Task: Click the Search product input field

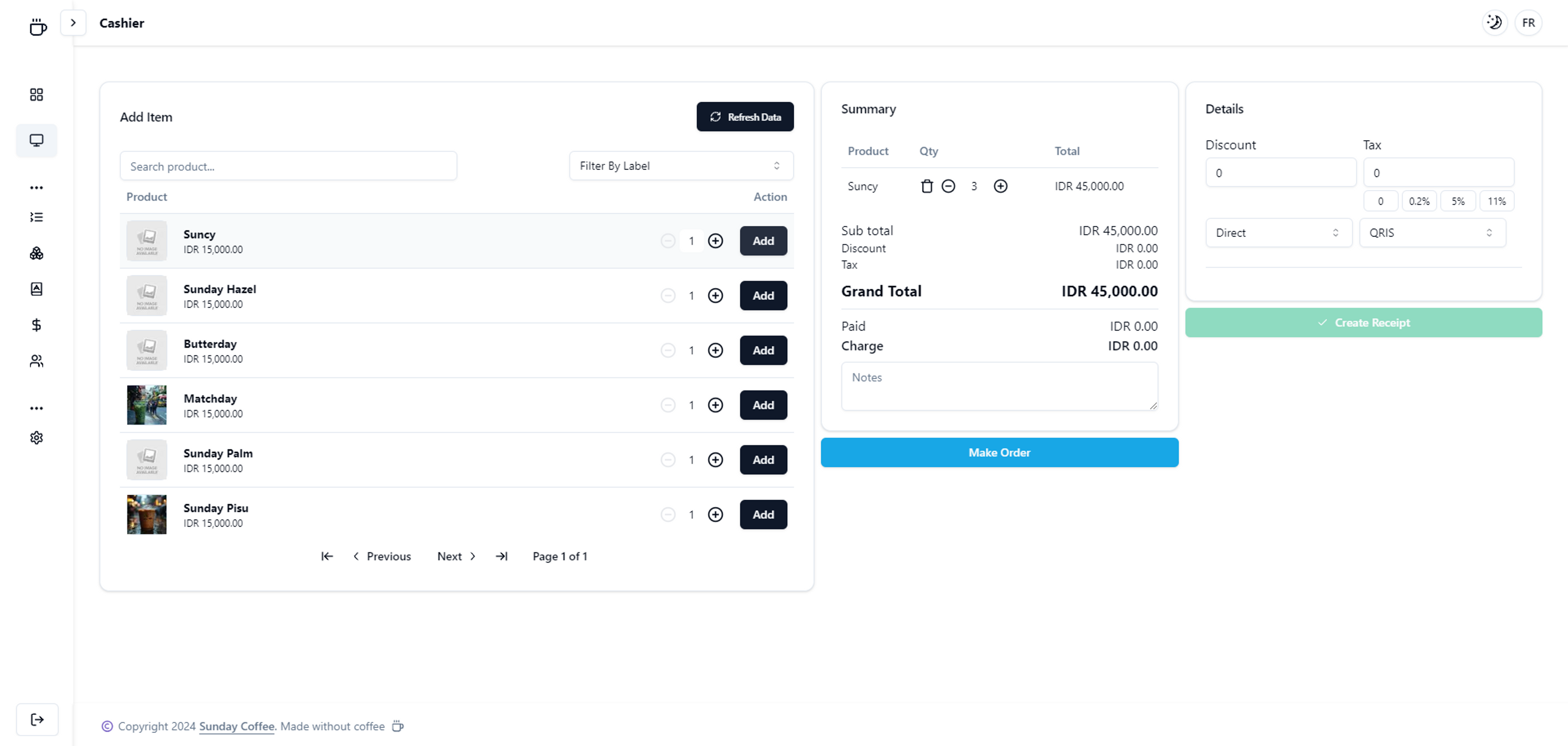Action: 288,166
